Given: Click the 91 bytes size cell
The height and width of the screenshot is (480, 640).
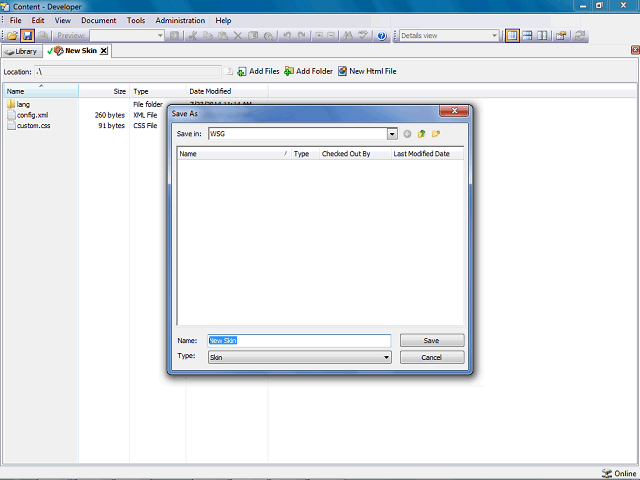Looking at the screenshot, I should pyautogui.click(x=111, y=126).
